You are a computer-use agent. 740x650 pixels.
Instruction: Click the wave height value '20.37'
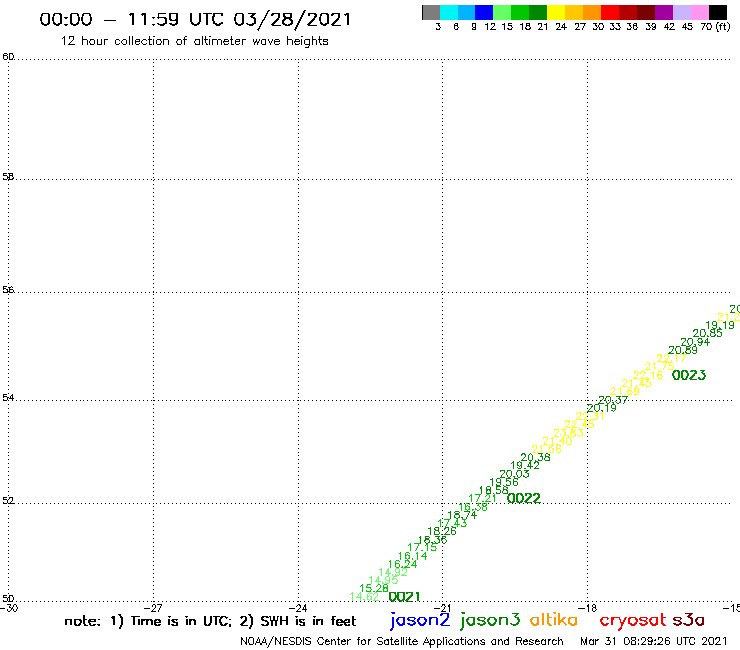tap(614, 400)
